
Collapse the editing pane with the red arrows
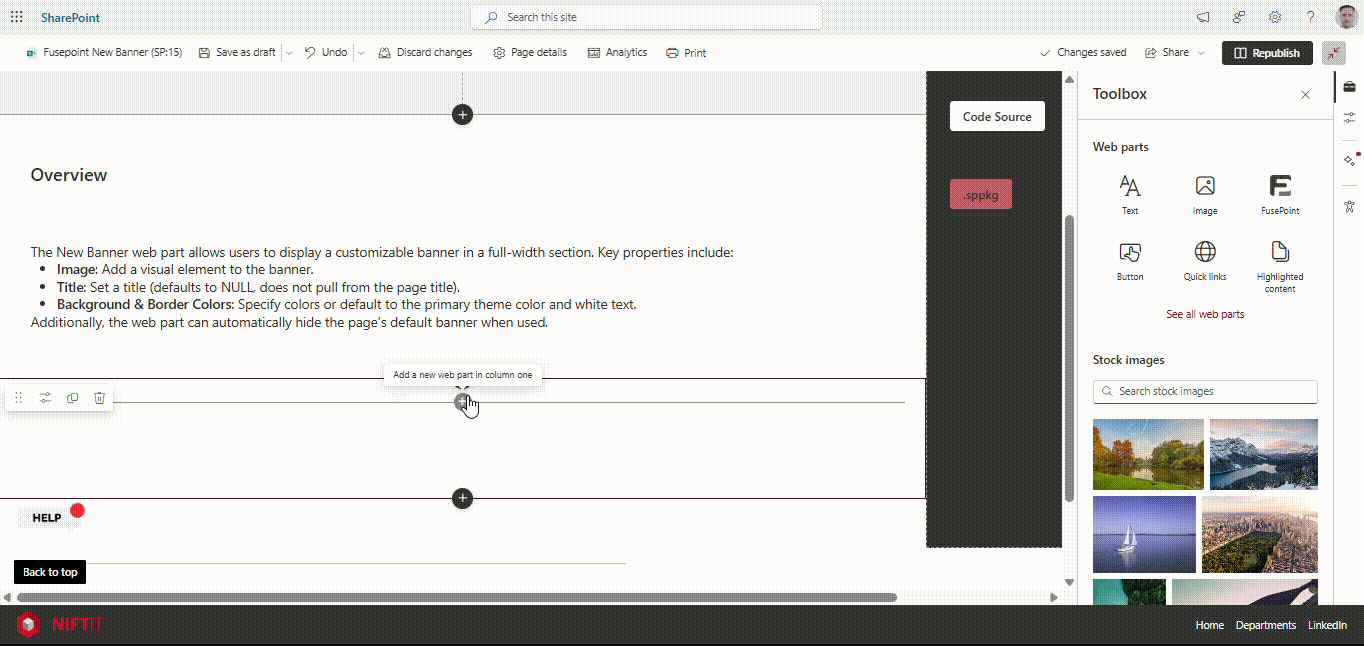(x=1333, y=53)
